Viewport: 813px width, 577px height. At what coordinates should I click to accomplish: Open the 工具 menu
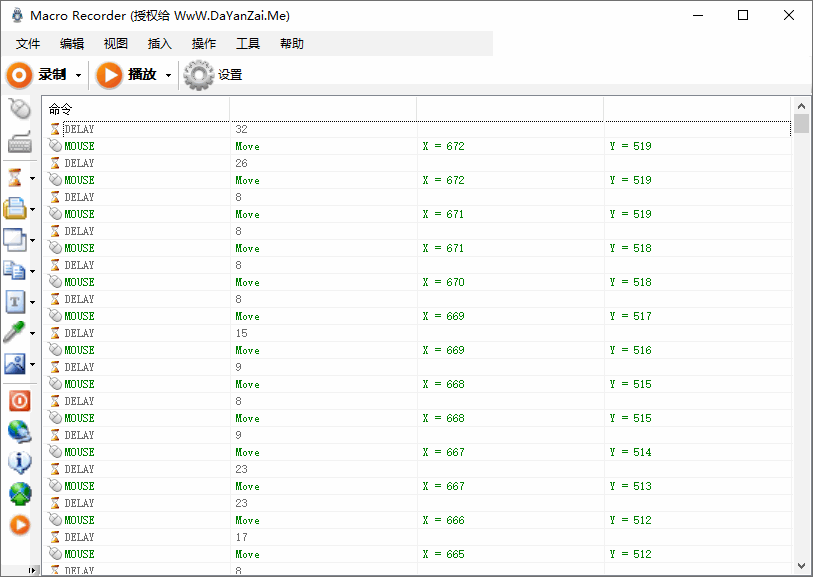click(x=248, y=44)
